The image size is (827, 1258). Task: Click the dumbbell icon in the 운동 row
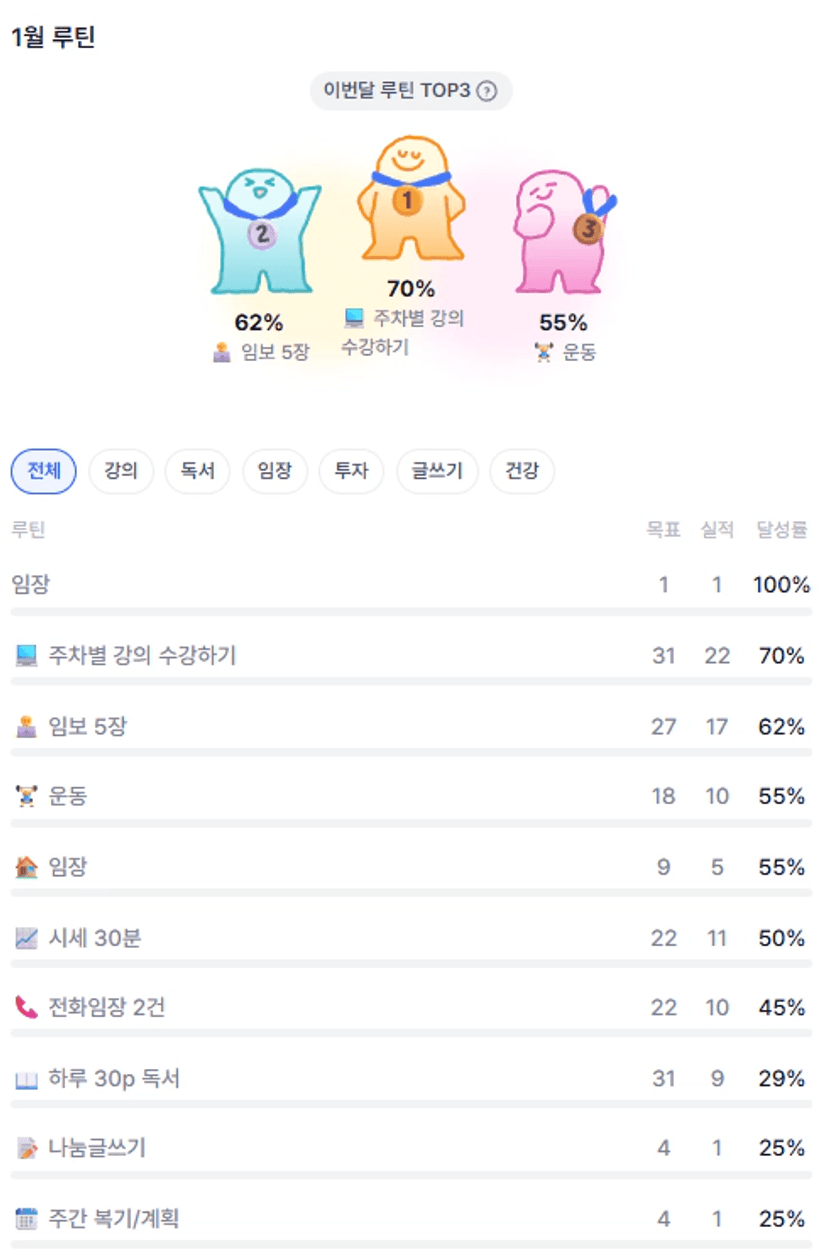(x=26, y=797)
